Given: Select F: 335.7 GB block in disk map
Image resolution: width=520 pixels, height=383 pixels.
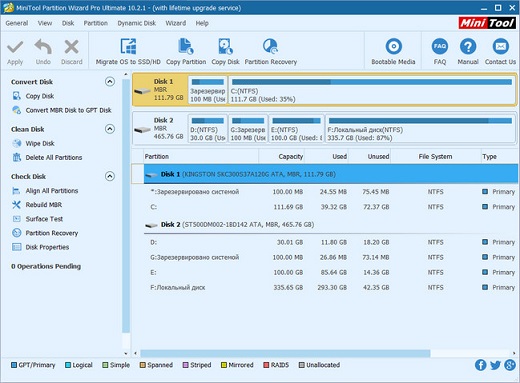Looking at the screenshot, I should [420, 129].
